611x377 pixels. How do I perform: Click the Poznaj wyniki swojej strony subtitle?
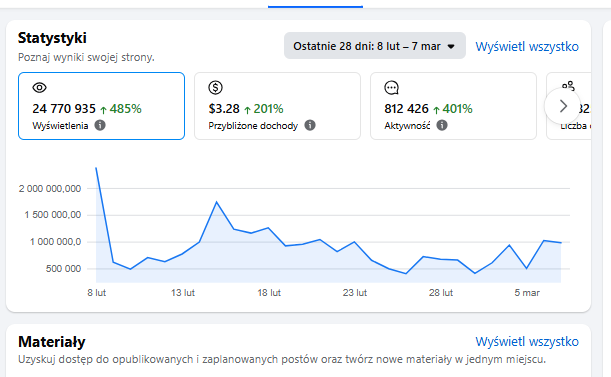point(86,57)
